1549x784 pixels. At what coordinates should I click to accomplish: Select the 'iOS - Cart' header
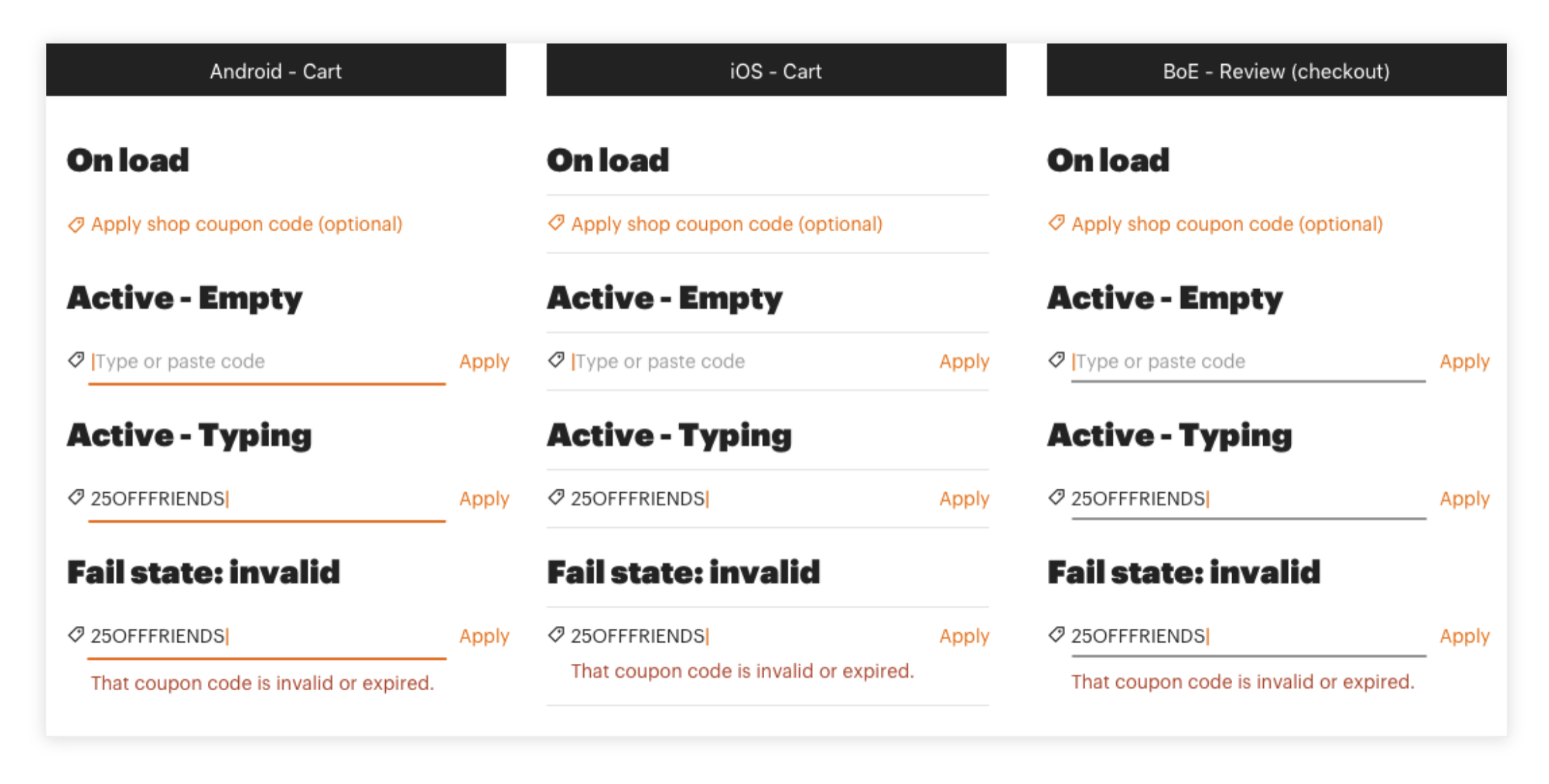pos(776,70)
